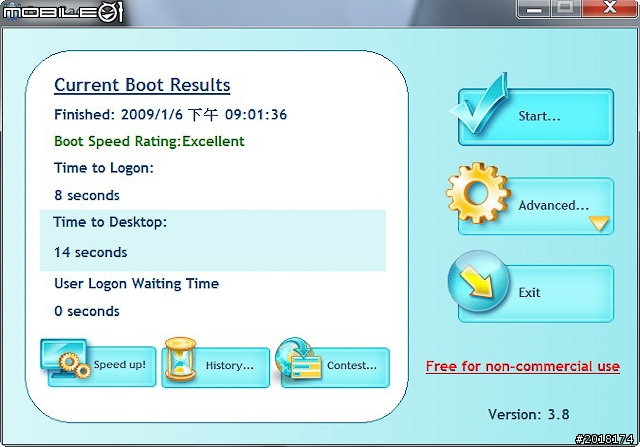Click the monitor-with-gears Speed up icon
Screen dimensions: 640x447
[66, 361]
